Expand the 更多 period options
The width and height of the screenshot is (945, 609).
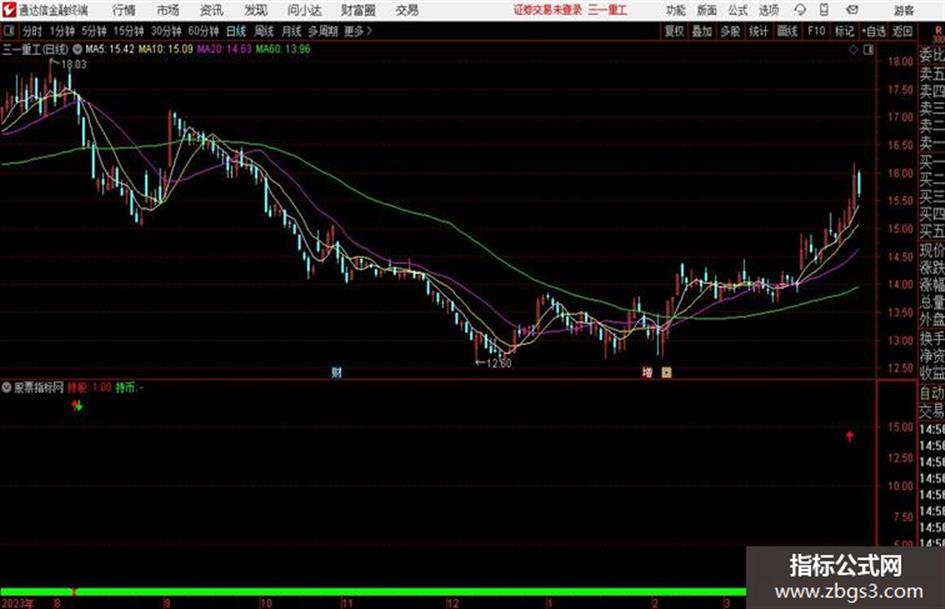click(x=358, y=31)
